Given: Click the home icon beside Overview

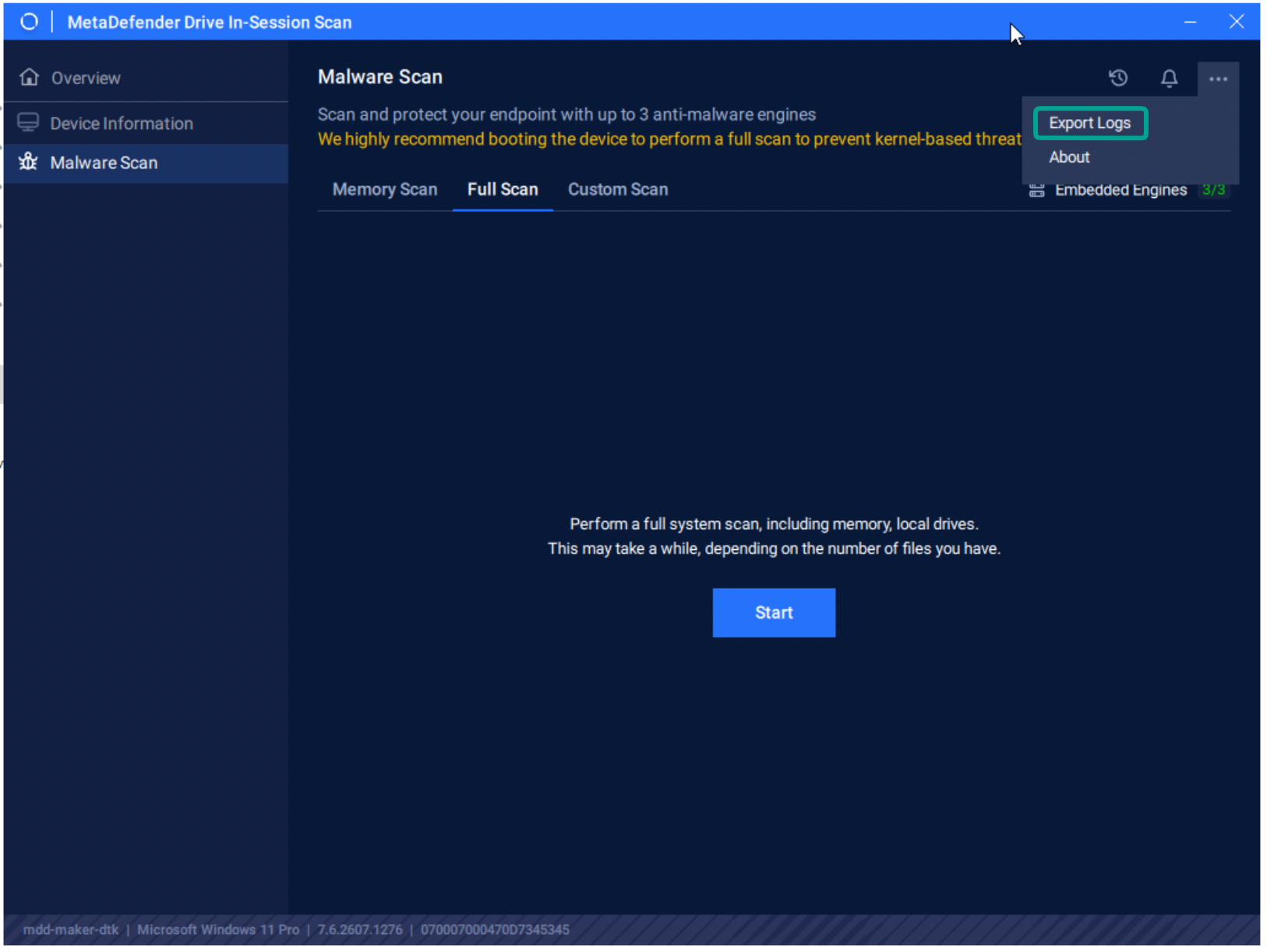Looking at the screenshot, I should click(x=30, y=77).
